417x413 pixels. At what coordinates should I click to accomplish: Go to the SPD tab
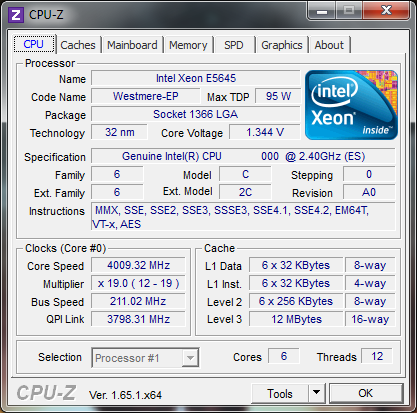point(234,45)
